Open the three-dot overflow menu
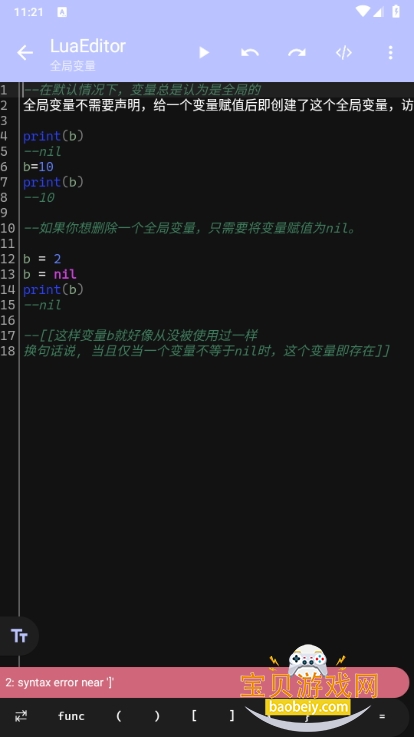This screenshot has width=414, height=737. [x=390, y=53]
